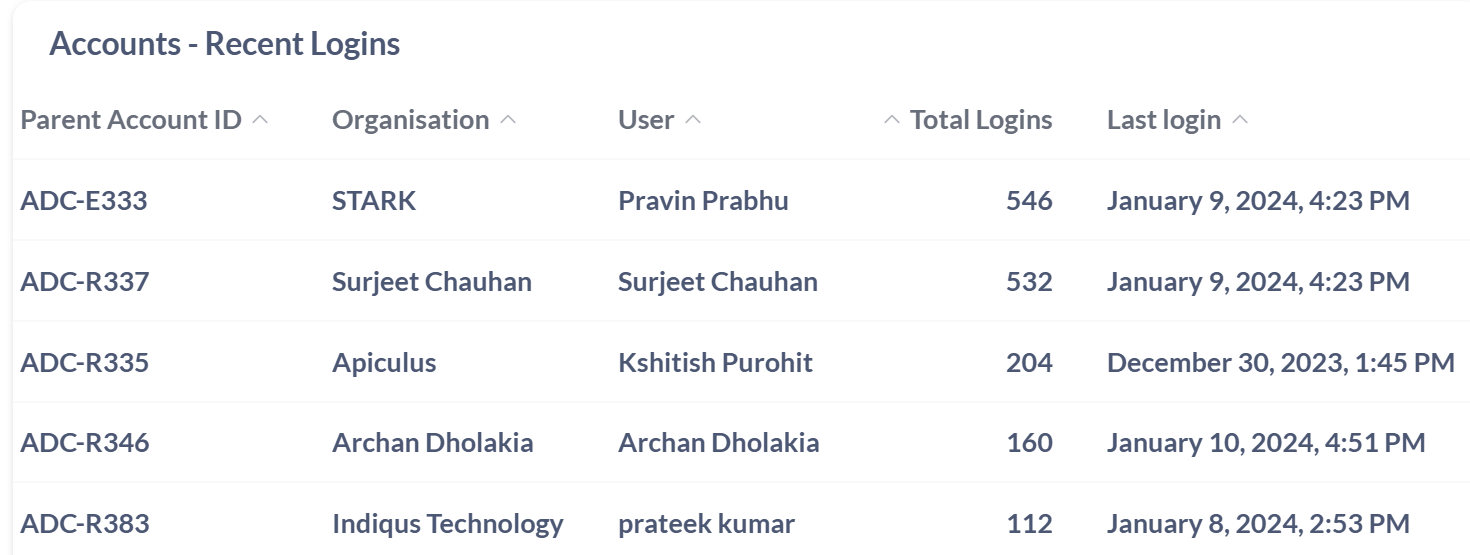The width and height of the screenshot is (1470, 555).
Task: Sort by Parent Account ID header text
Action: tap(131, 120)
